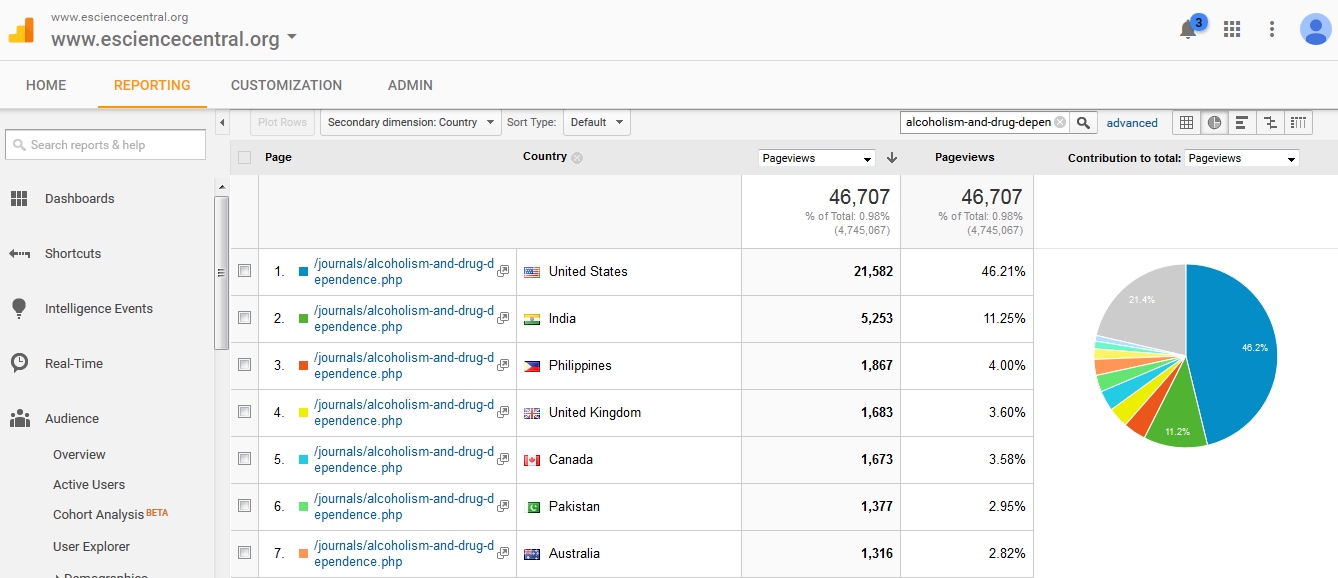Check the Canada row checkbox
1338x578 pixels.
click(x=245, y=459)
